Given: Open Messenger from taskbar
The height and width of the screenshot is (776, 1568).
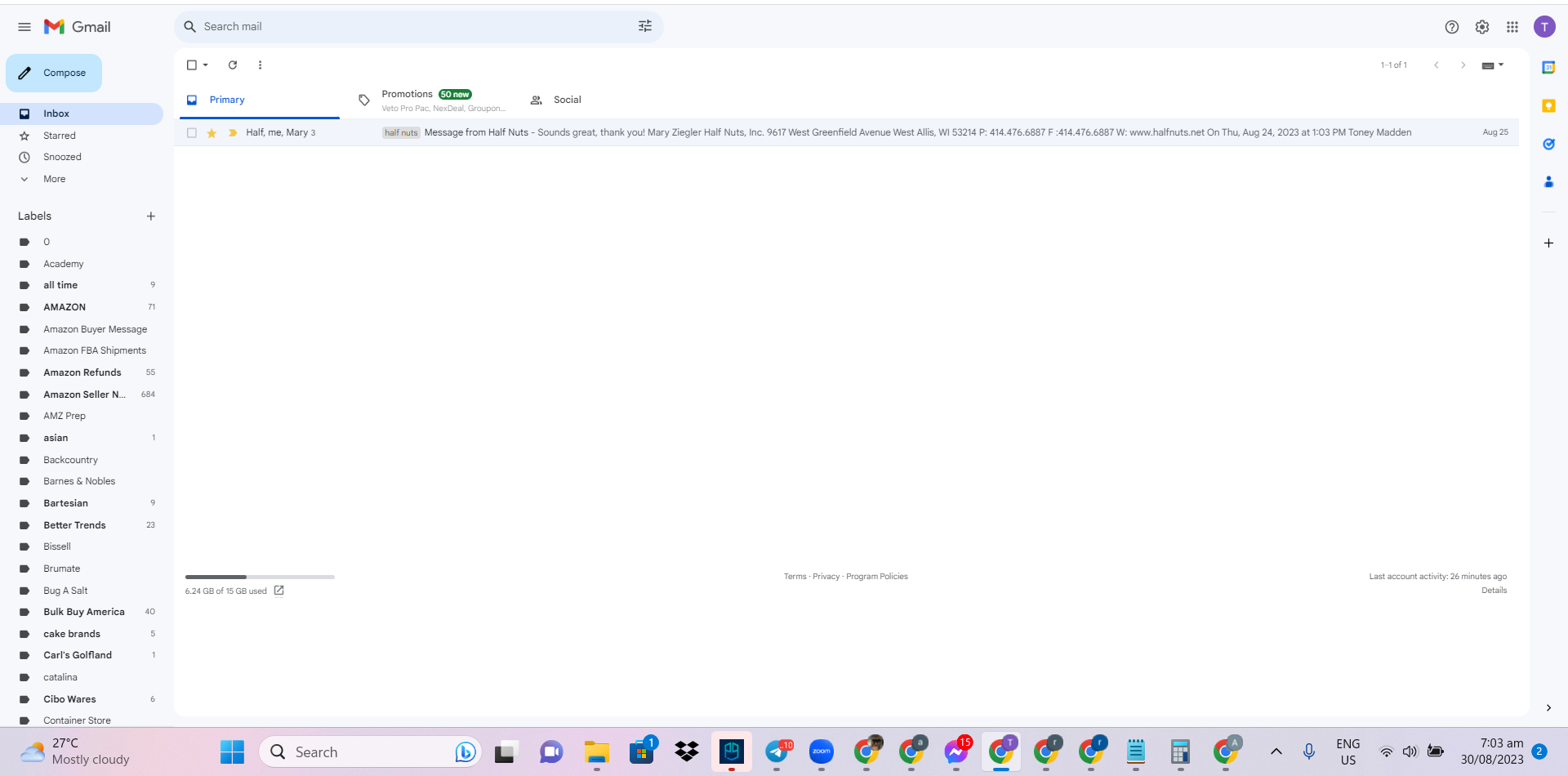Looking at the screenshot, I should click(x=956, y=752).
